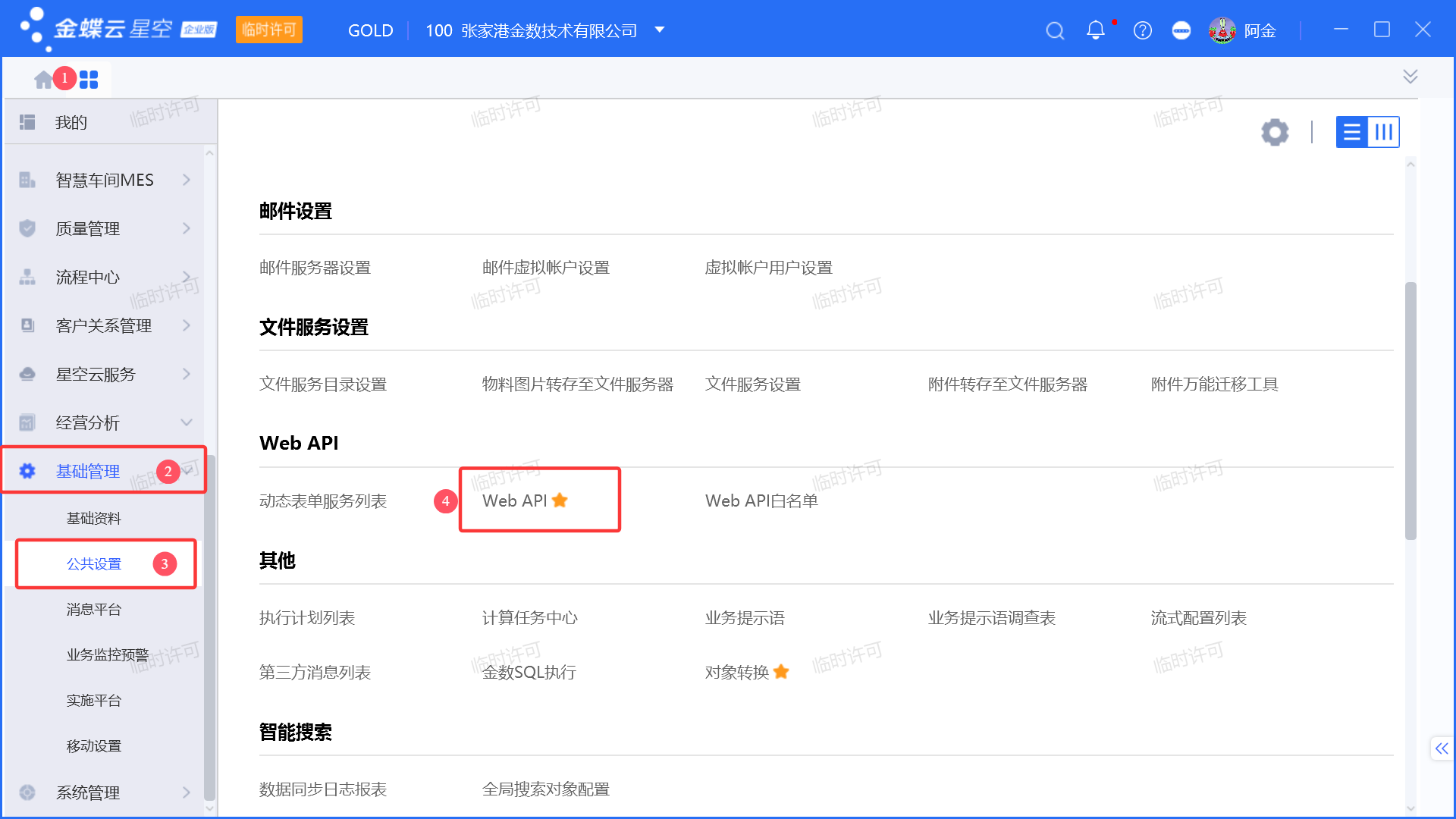1456x819 pixels.
Task: Click the sidebar vertical scrollbar
Action: (x=209, y=628)
